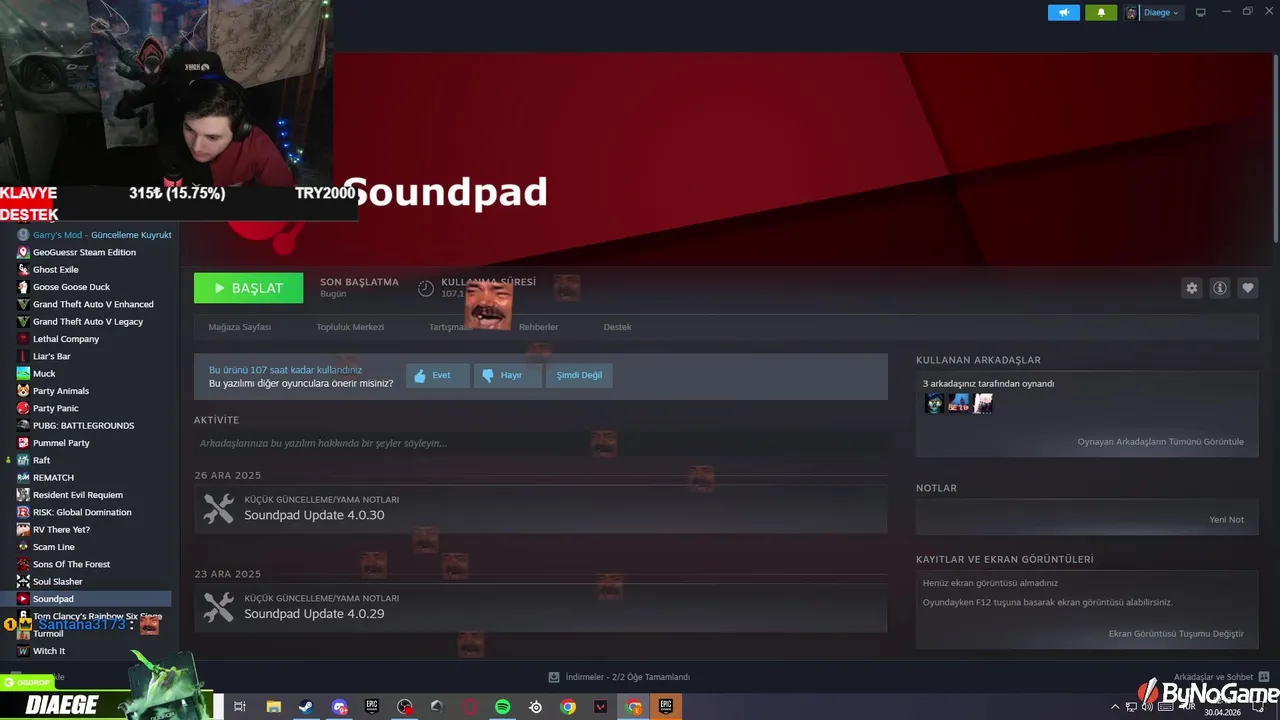Open Discord from the taskbar
The width and height of the screenshot is (1280, 720).
[339, 707]
